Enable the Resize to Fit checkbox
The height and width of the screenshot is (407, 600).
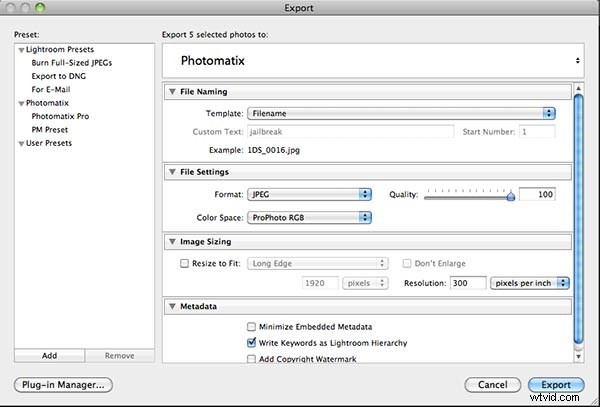tap(183, 263)
